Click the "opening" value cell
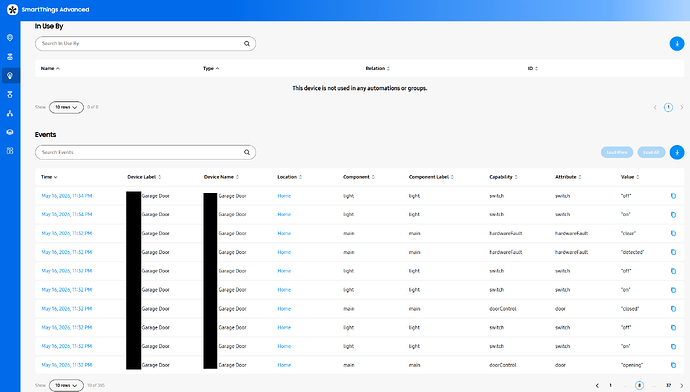The height and width of the screenshot is (392, 690). (x=632, y=365)
